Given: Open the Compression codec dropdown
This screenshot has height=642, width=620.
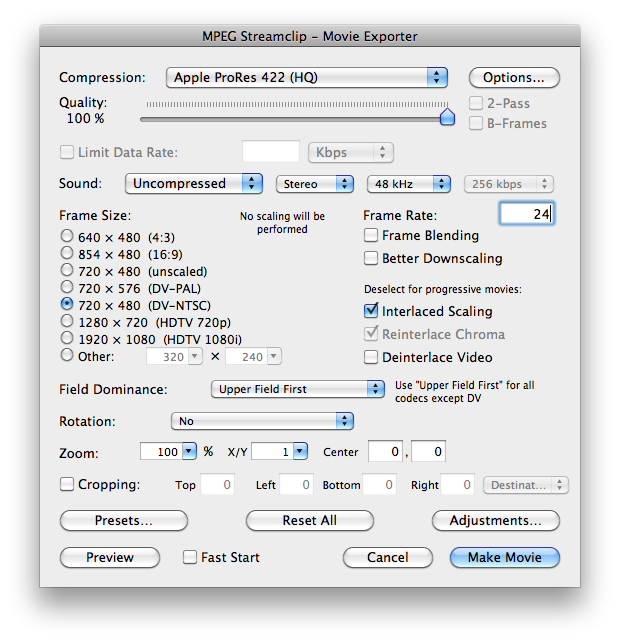Looking at the screenshot, I should pos(307,77).
